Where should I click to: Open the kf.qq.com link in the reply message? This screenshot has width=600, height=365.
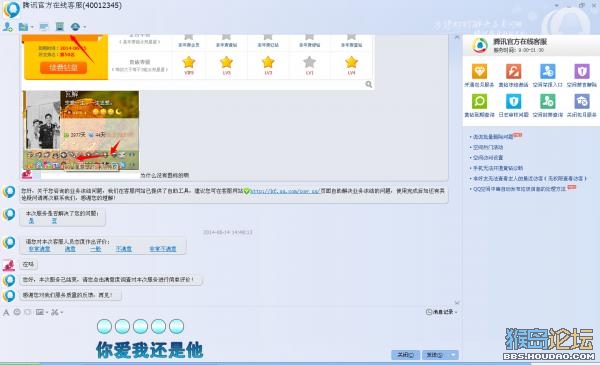[x=285, y=191]
